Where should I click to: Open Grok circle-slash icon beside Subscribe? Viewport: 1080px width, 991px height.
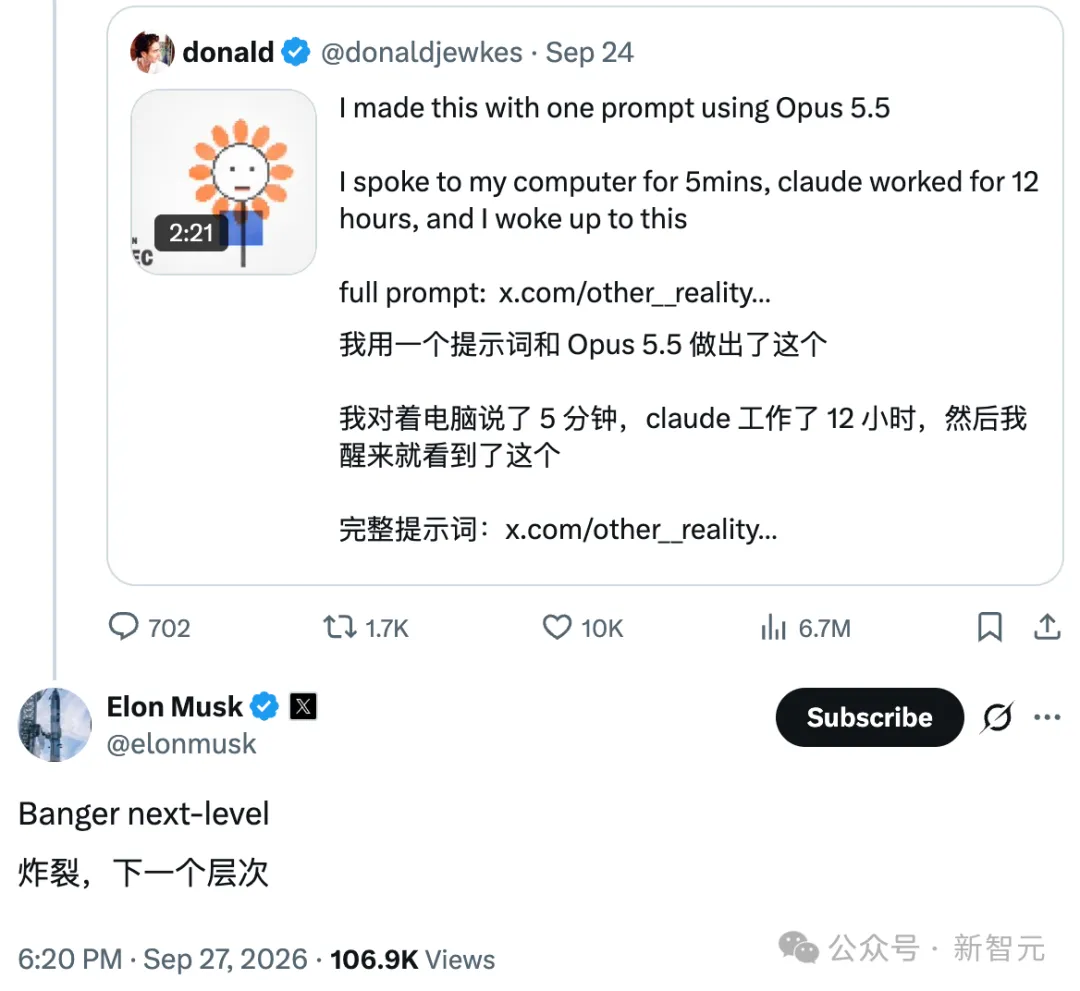coord(997,717)
